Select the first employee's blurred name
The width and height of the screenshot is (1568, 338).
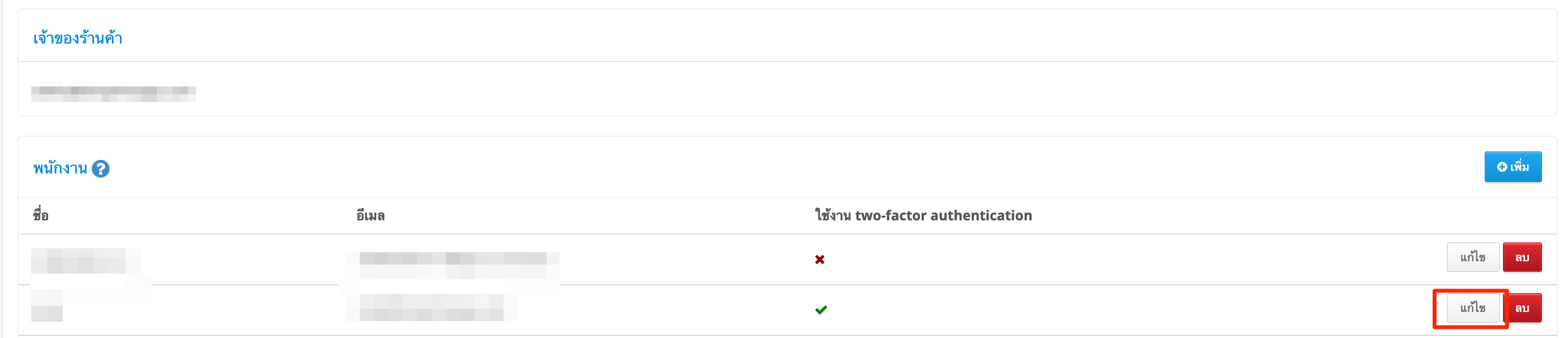pyautogui.click(x=86, y=261)
